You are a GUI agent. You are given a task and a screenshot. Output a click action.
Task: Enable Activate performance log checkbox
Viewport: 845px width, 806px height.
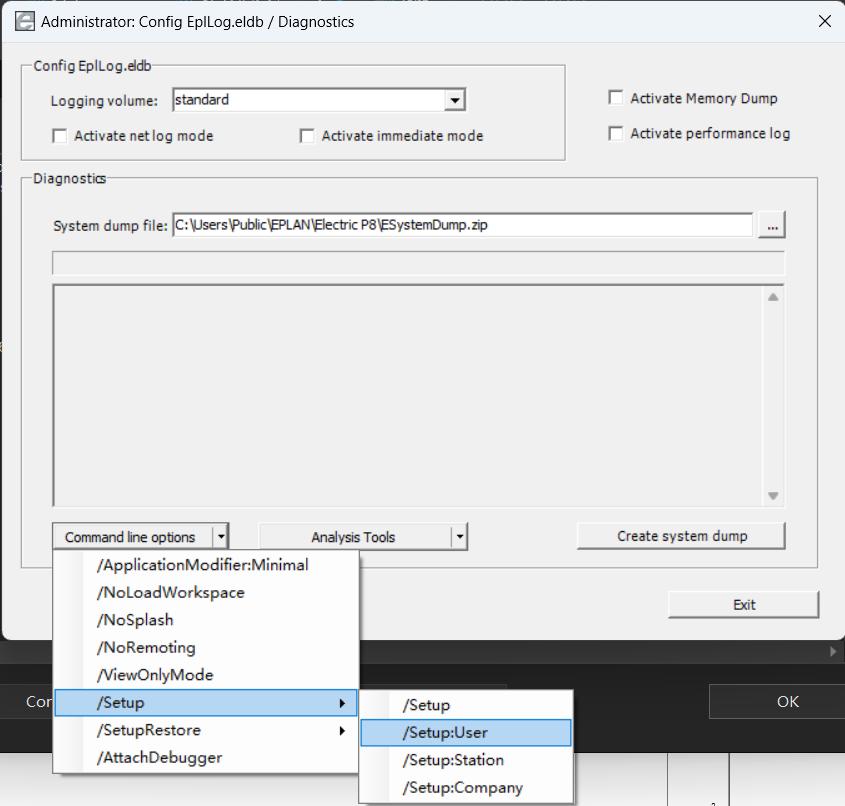[x=616, y=133]
